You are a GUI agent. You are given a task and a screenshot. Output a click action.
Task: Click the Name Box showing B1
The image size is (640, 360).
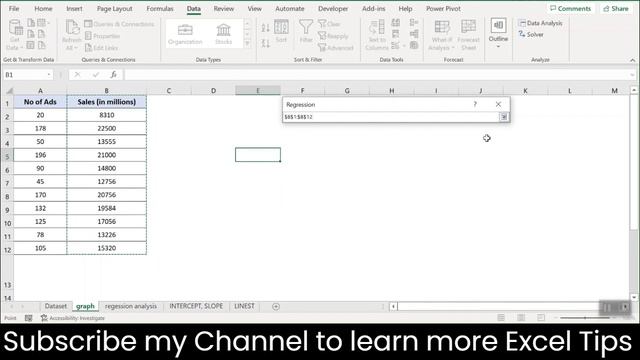(24, 75)
